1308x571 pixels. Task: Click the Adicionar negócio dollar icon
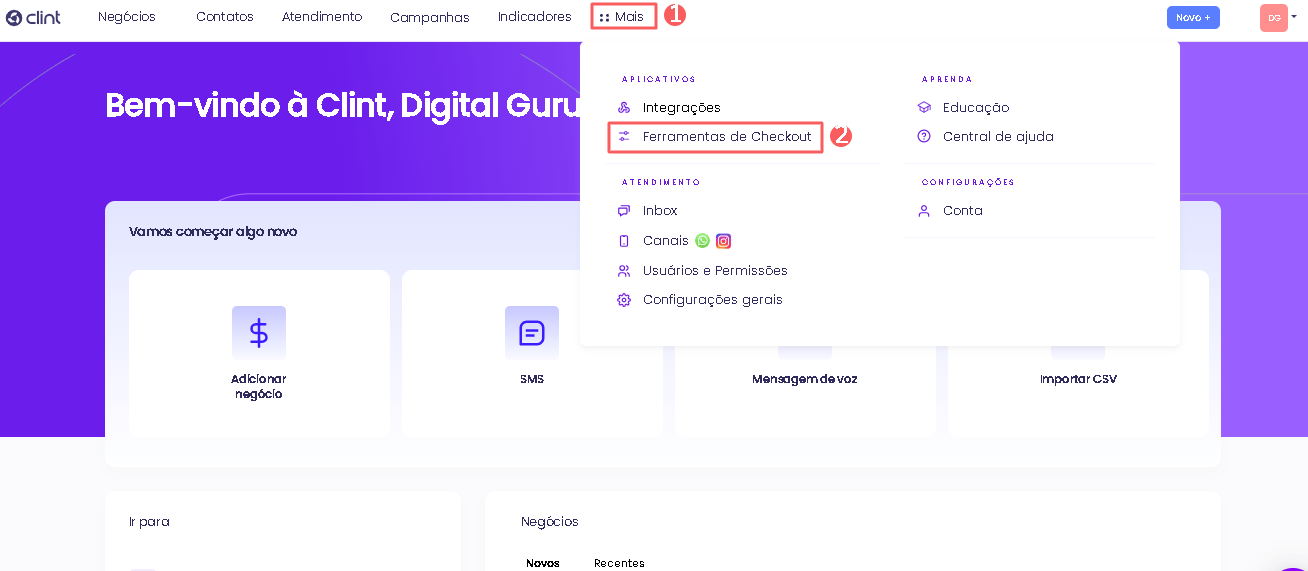point(259,333)
